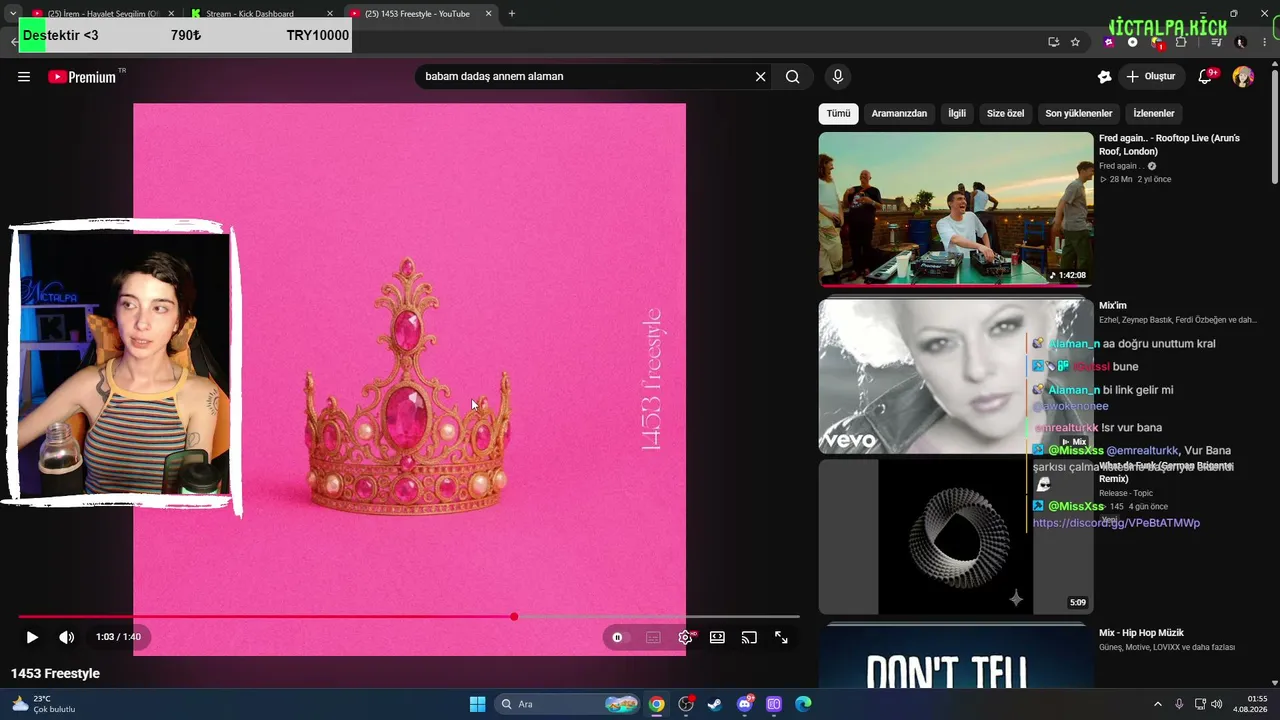This screenshot has height=720, width=1280.
Task: Click the taskbar Ara search box
Action: pos(569,704)
